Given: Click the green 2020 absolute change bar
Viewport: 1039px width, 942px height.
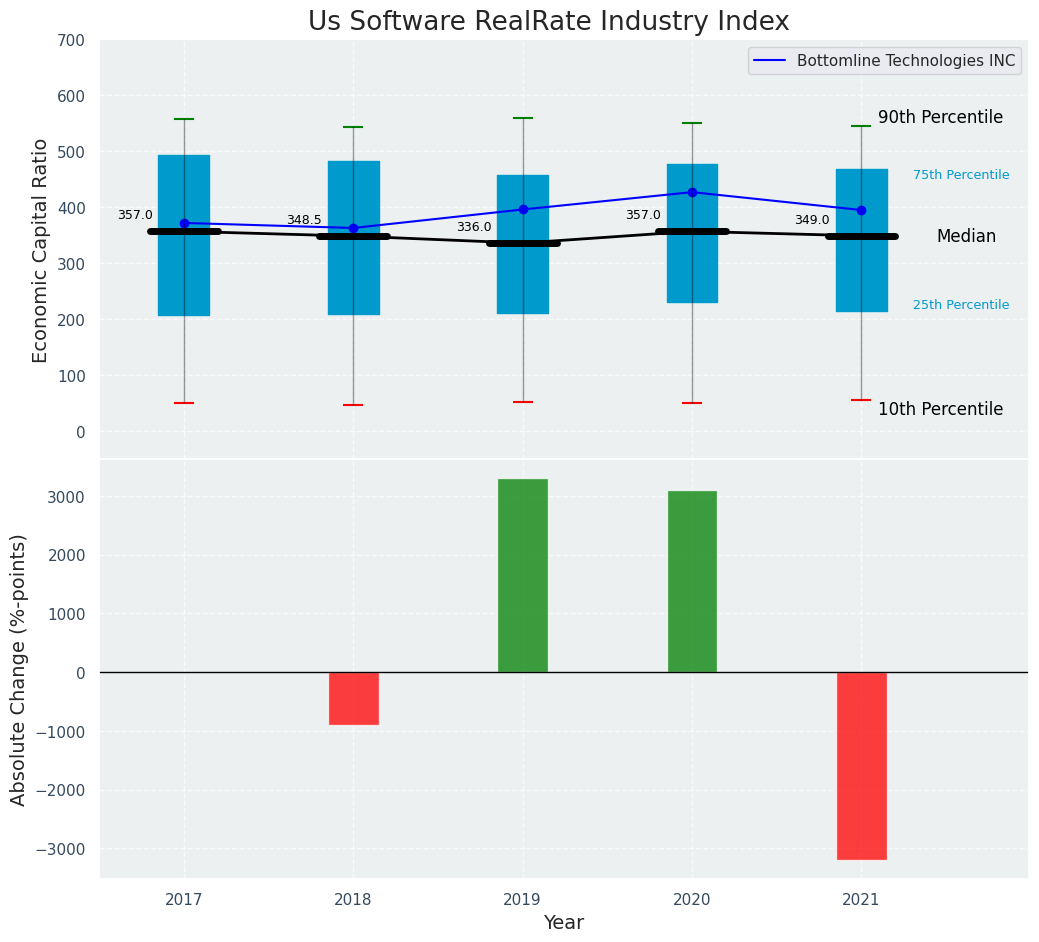Looking at the screenshot, I should click(x=692, y=581).
